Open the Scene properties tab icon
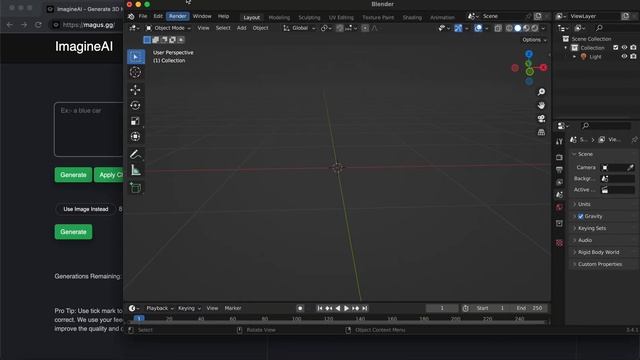The width and height of the screenshot is (640, 360). (559, 195)
